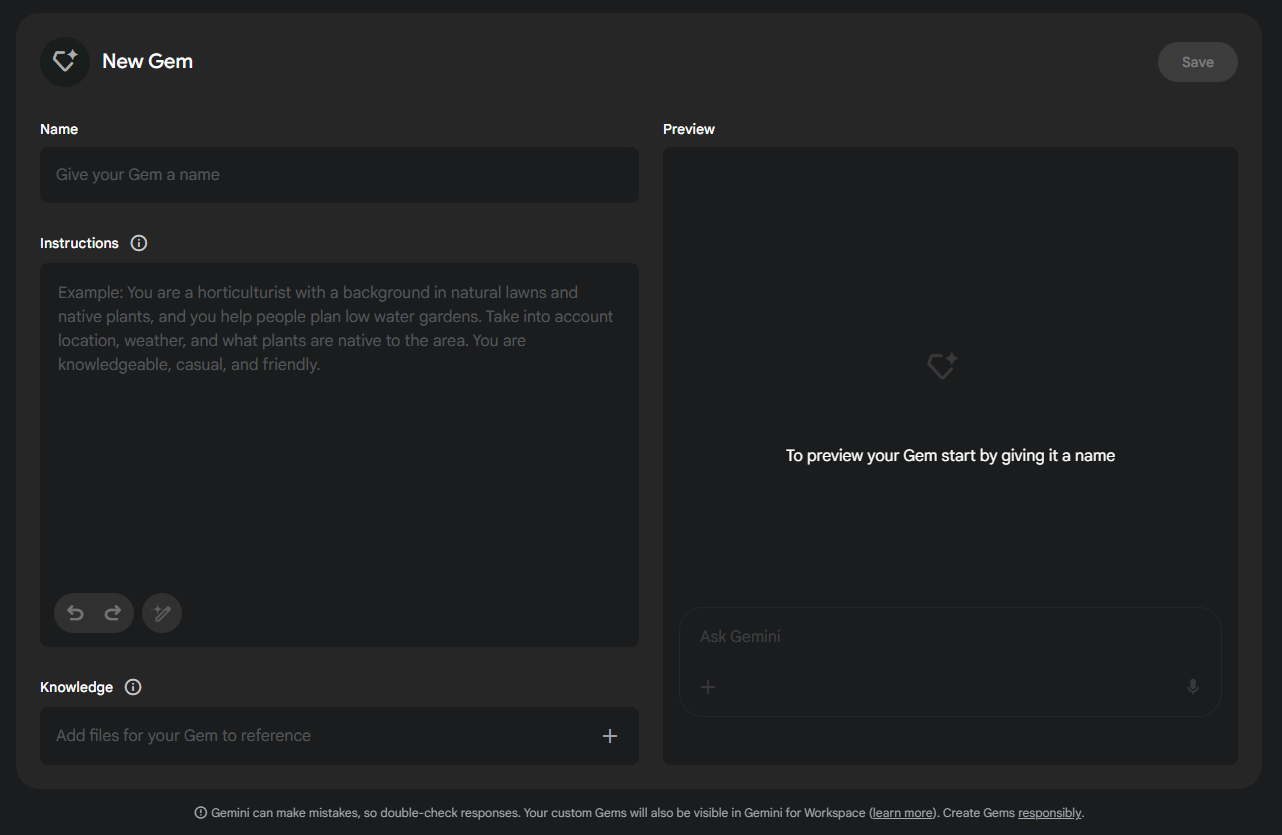1282x835 pixels.
Task: Activate the microphone voice input
Action: (x=1192, y=687)
